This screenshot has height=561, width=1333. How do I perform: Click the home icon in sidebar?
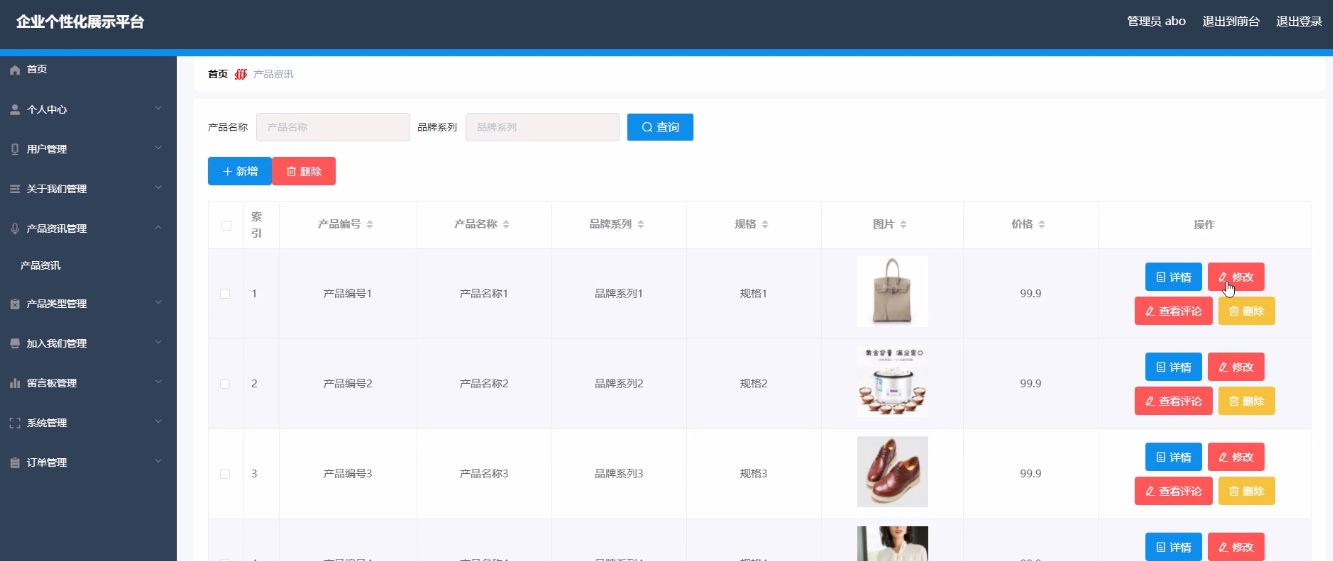15,70
